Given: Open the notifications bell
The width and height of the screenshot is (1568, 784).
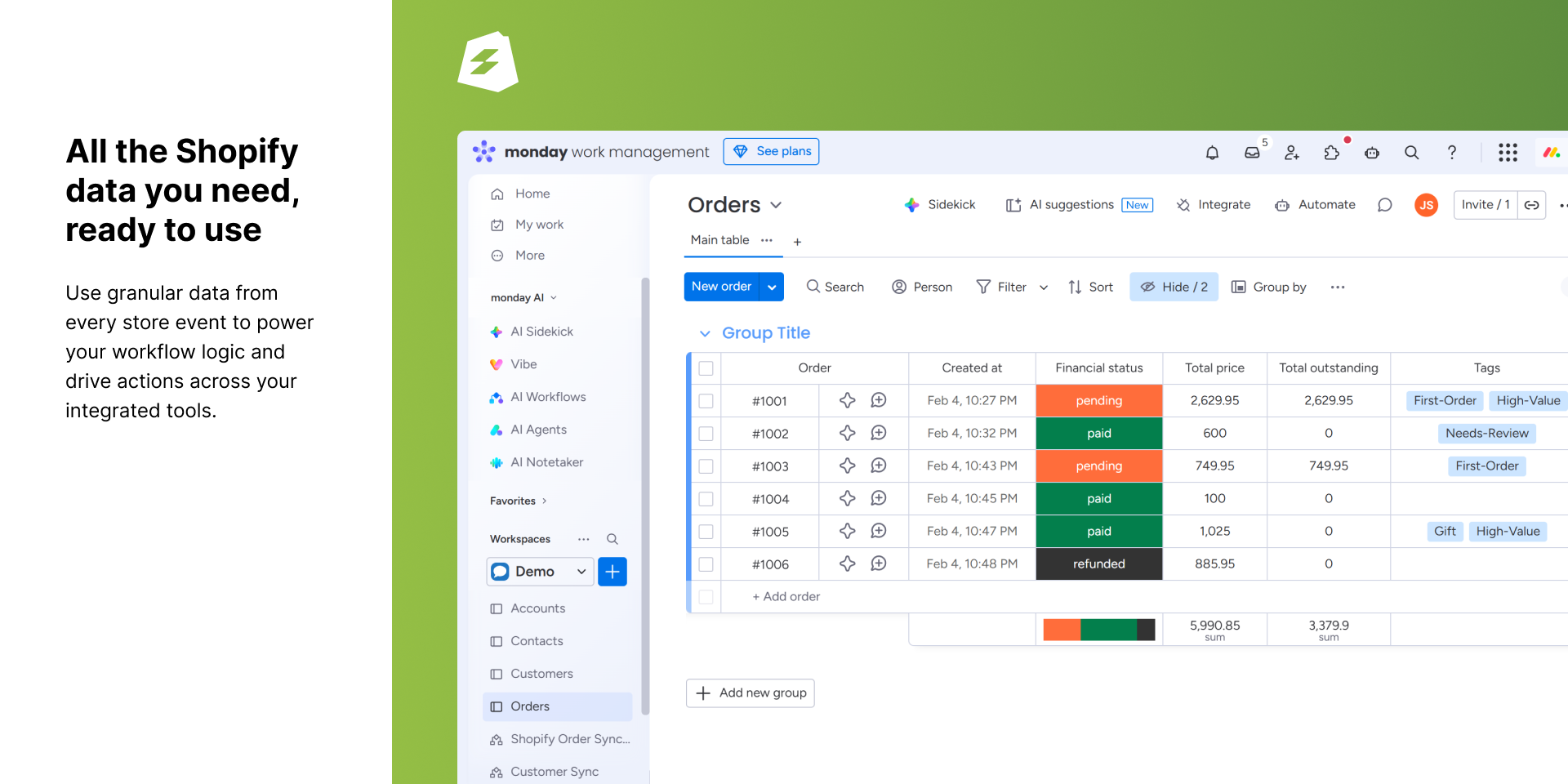Looking at the screenshot, I should click(1212, 153).
